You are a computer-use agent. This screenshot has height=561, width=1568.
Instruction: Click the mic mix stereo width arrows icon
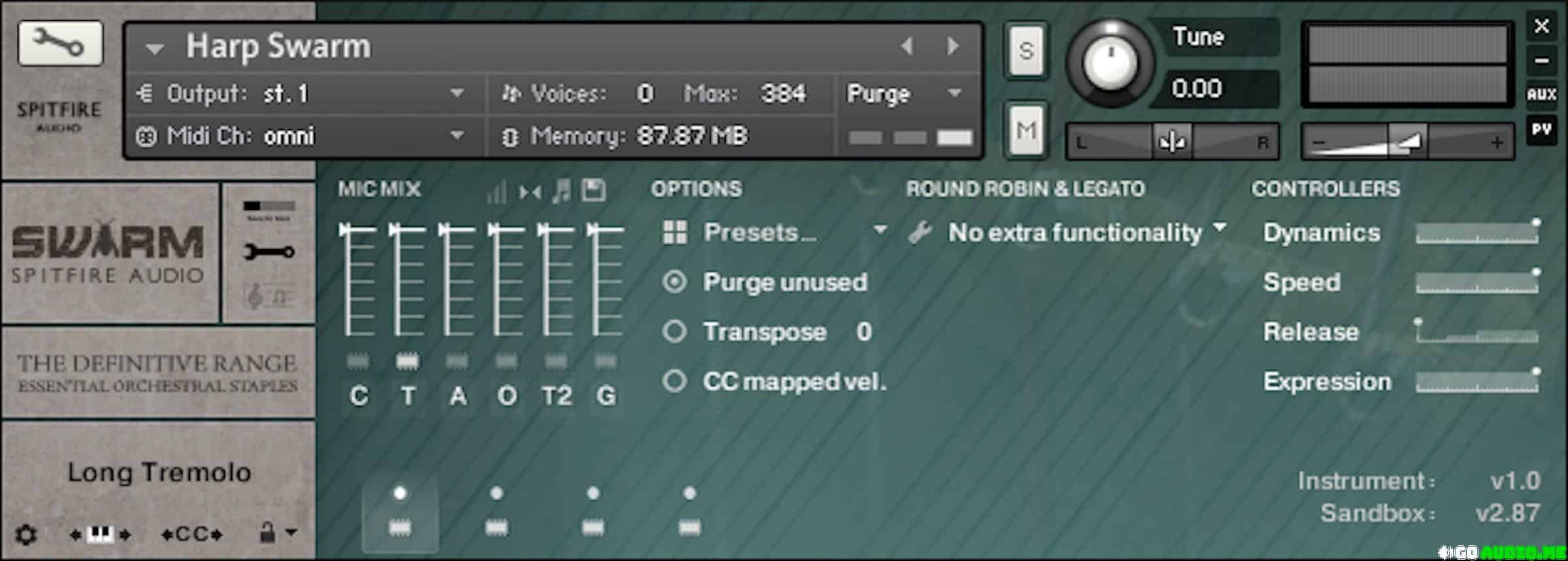click(530, 192)
